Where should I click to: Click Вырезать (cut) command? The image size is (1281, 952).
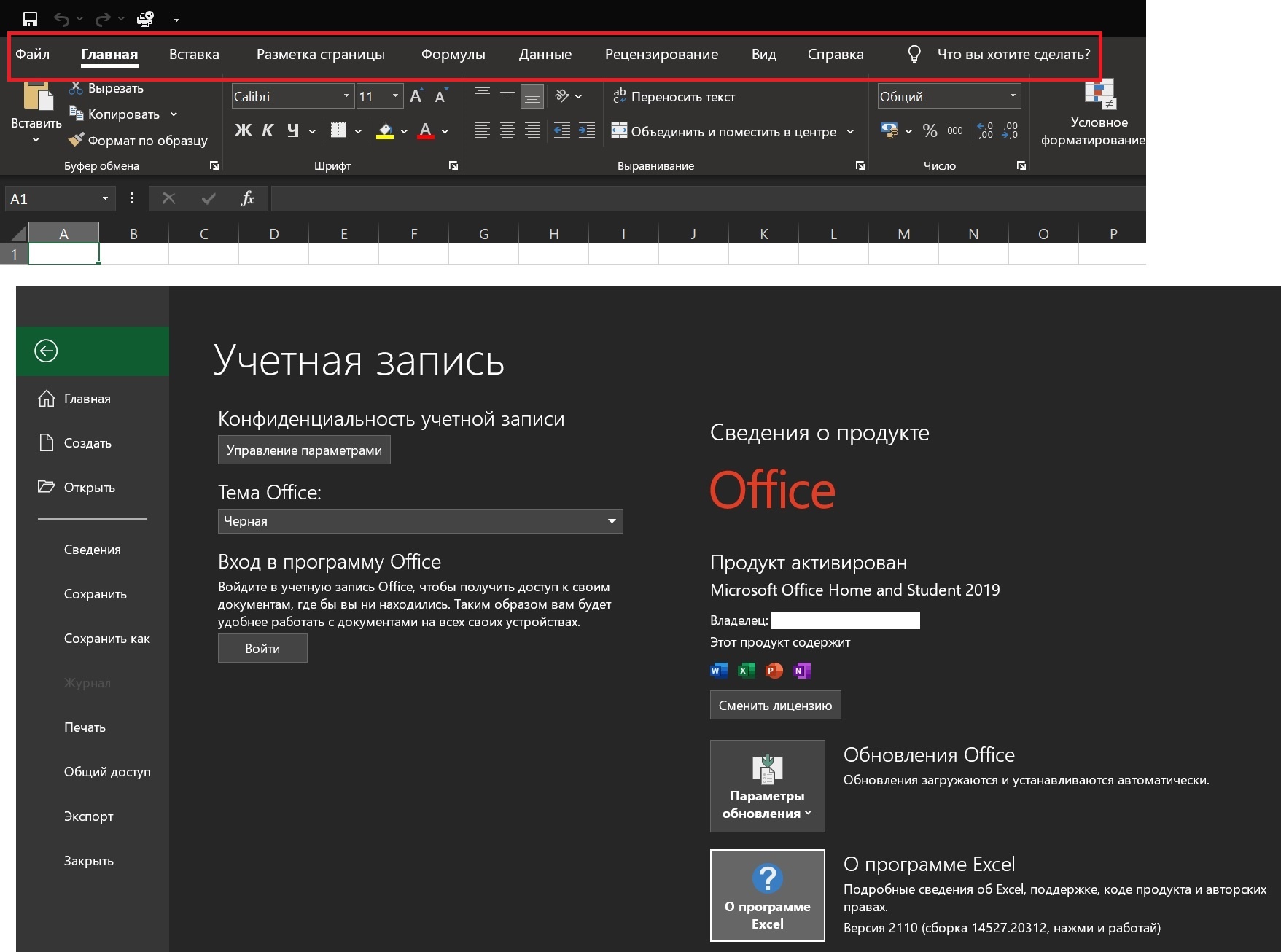[x=106, y=88]
